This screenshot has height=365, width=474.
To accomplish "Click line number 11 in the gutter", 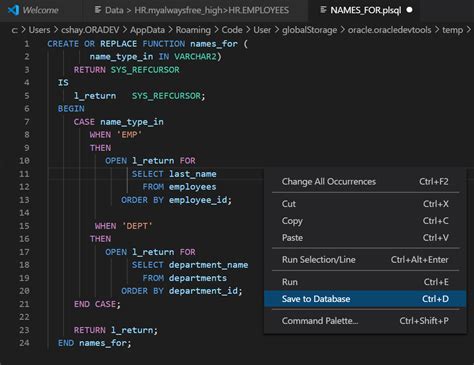I will click(x=24, y=174).
